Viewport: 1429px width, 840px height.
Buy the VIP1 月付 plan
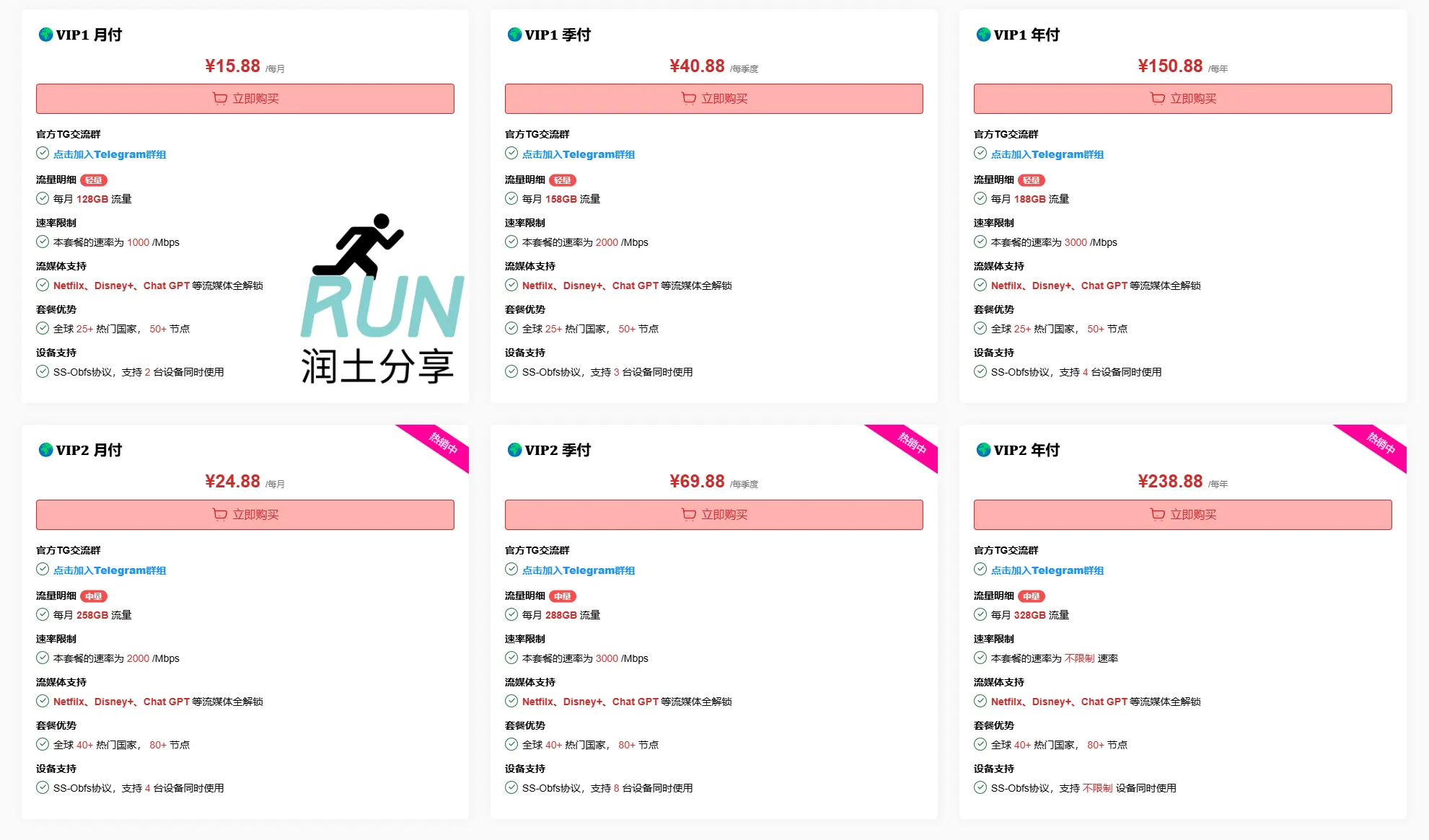click(x=245, y=99)
